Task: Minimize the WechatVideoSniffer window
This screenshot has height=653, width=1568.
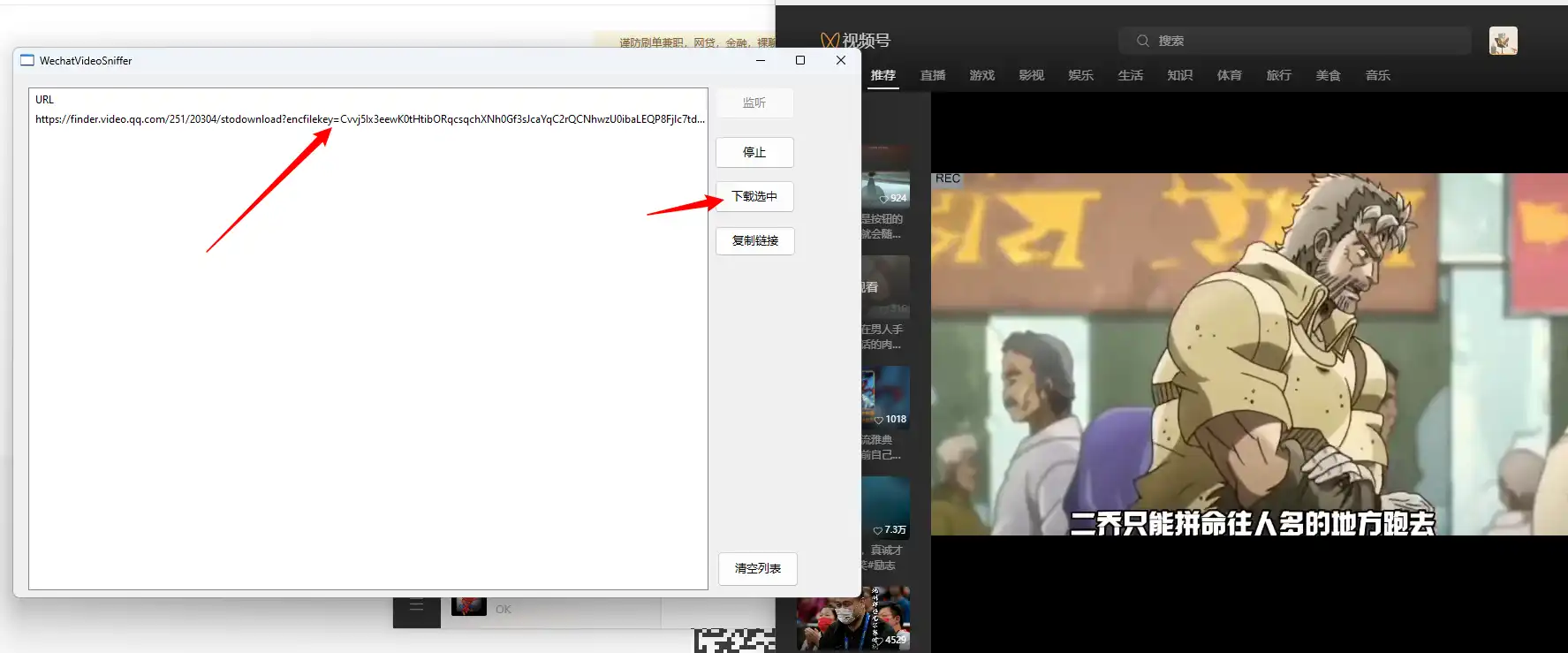Action: [760, 61]
